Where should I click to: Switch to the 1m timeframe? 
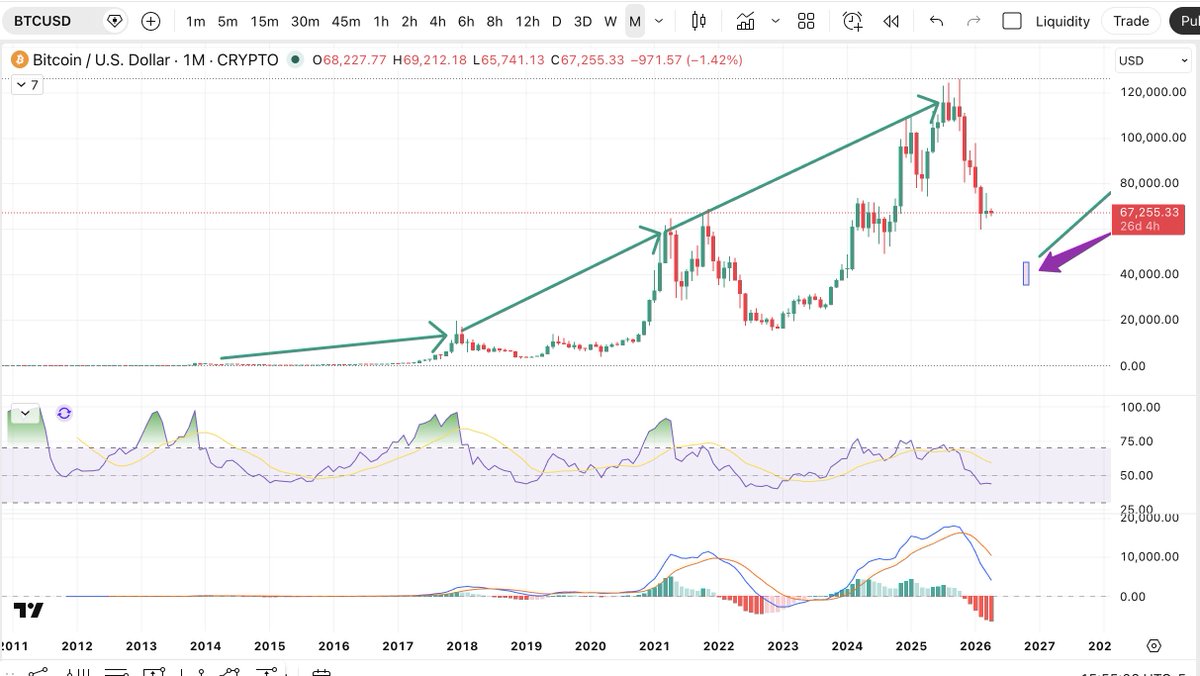click(x=196, y=21)
